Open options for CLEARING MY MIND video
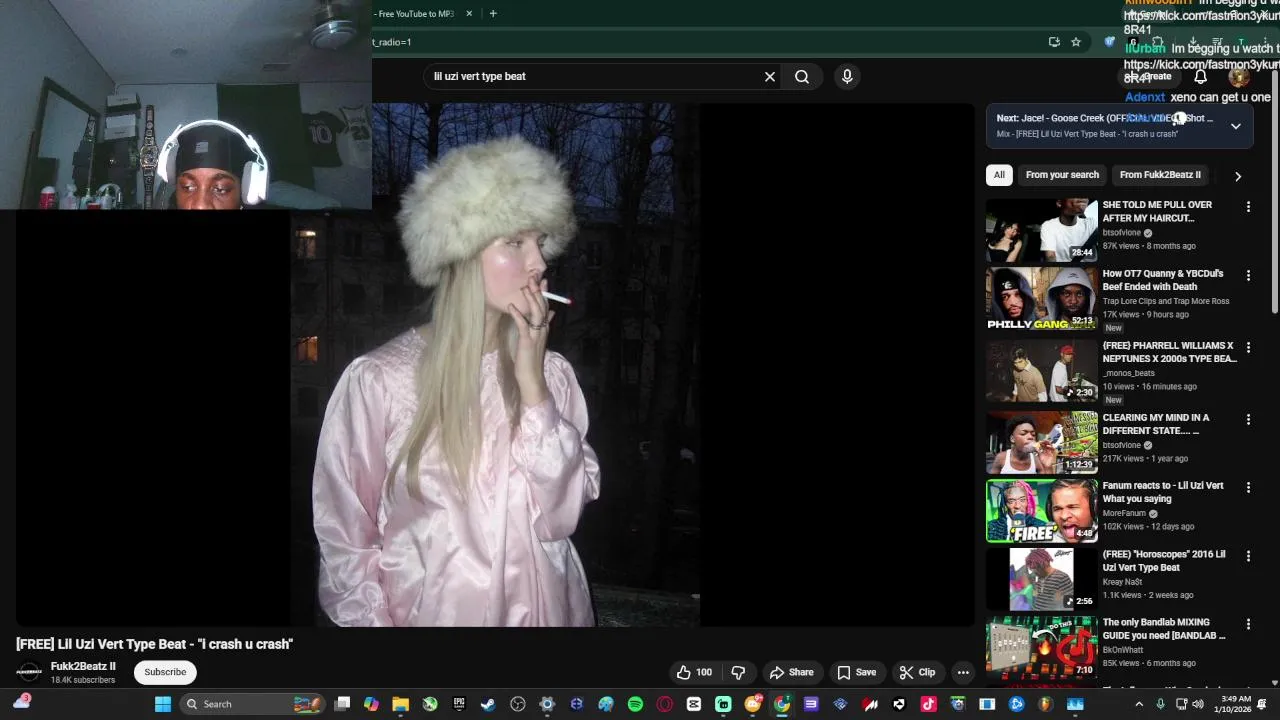 coord(1248,420)
